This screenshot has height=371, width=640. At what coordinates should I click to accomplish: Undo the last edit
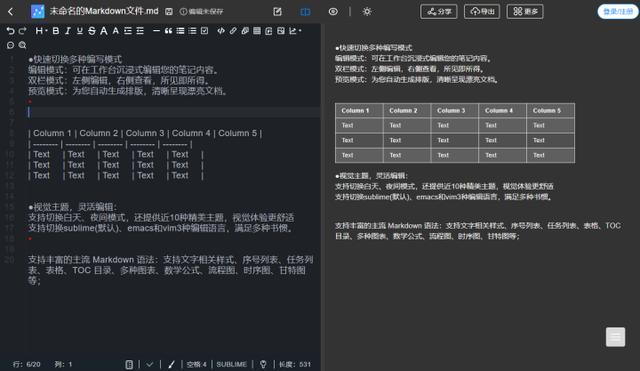click(x=11, y=31)
